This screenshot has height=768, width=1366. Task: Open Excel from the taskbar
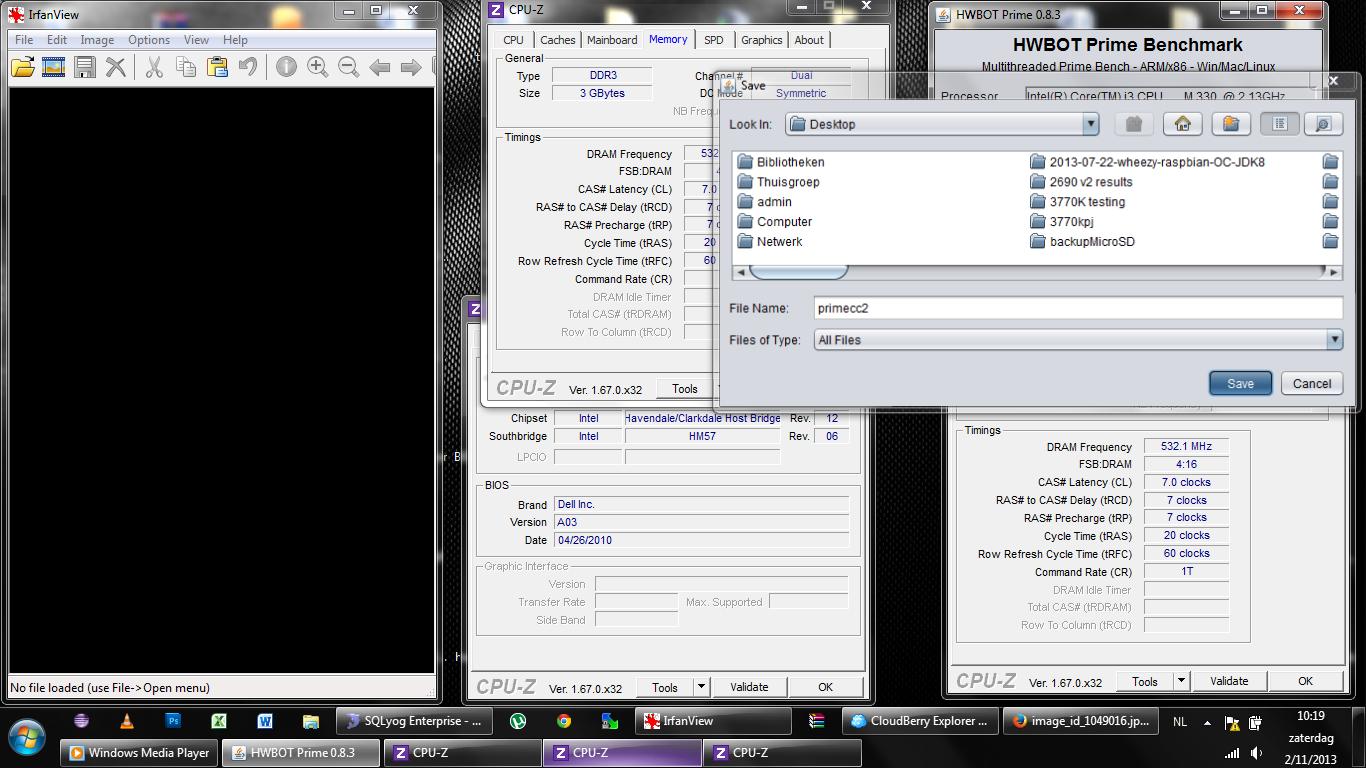(219, 721)
